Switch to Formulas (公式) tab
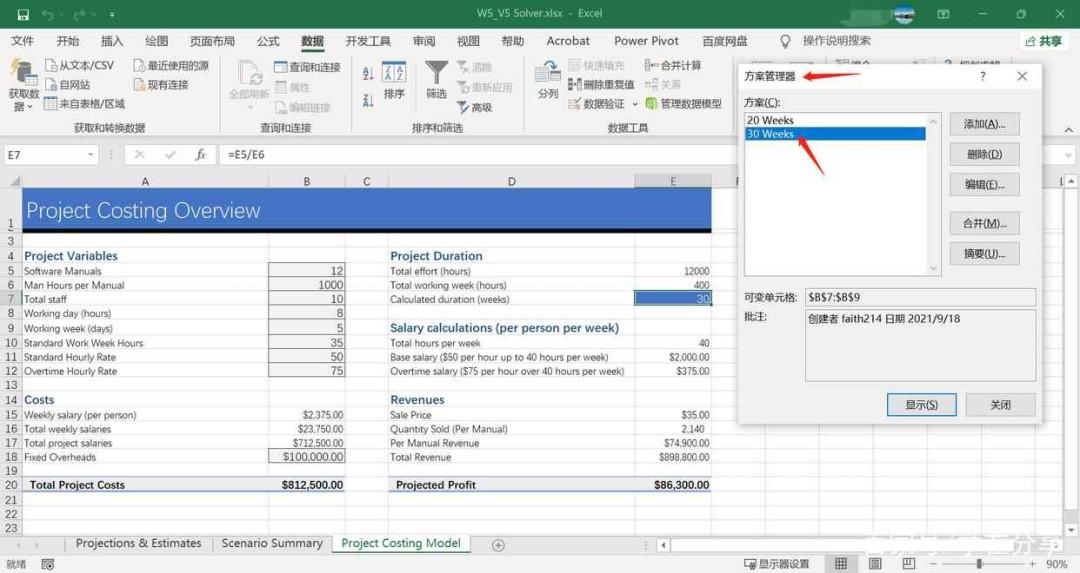The height and width of the screenshot is (573, 1080). pyautogui.click(x=268, y=41)
